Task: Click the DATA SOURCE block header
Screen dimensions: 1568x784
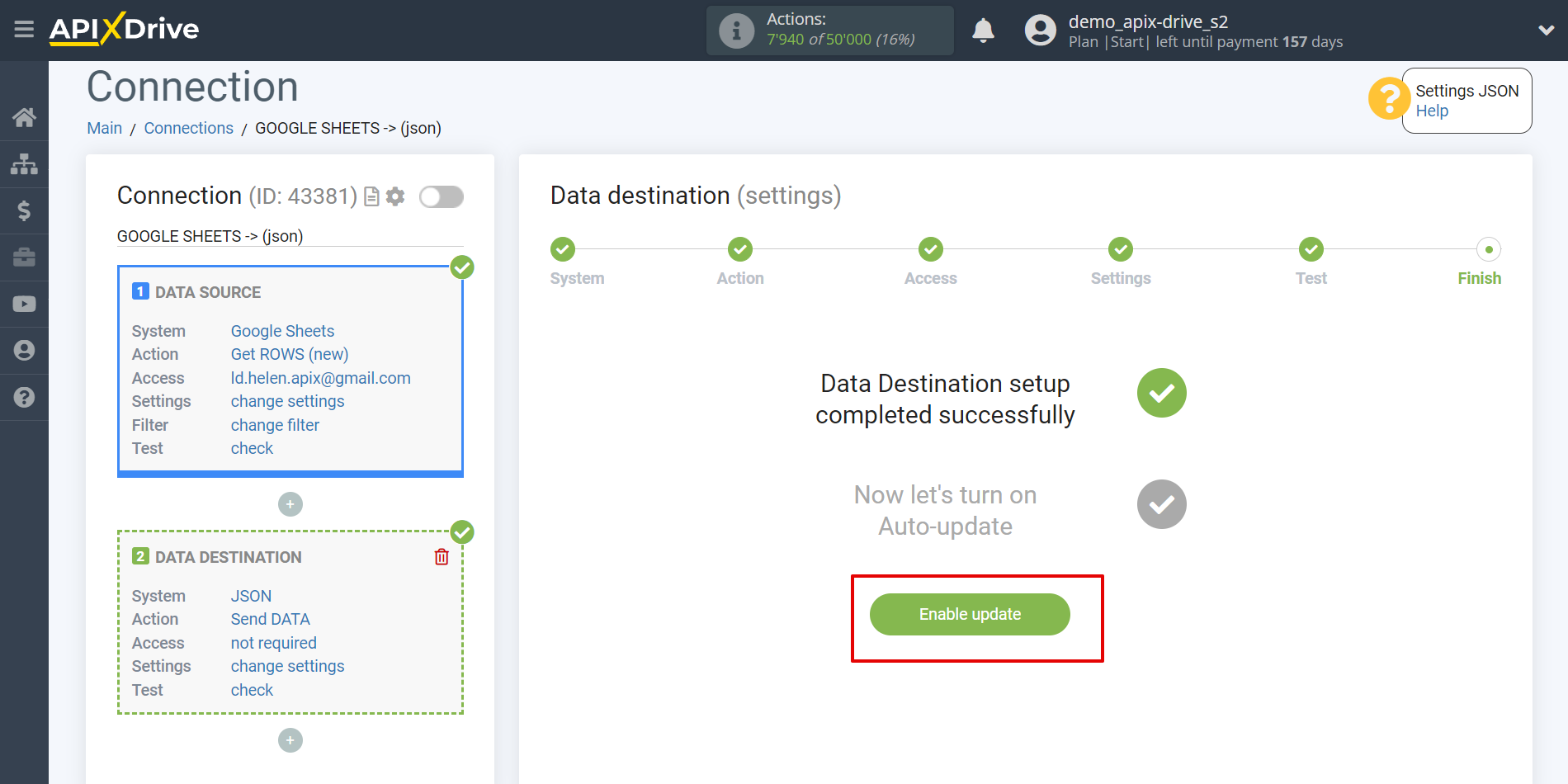Action: (208, 292)
